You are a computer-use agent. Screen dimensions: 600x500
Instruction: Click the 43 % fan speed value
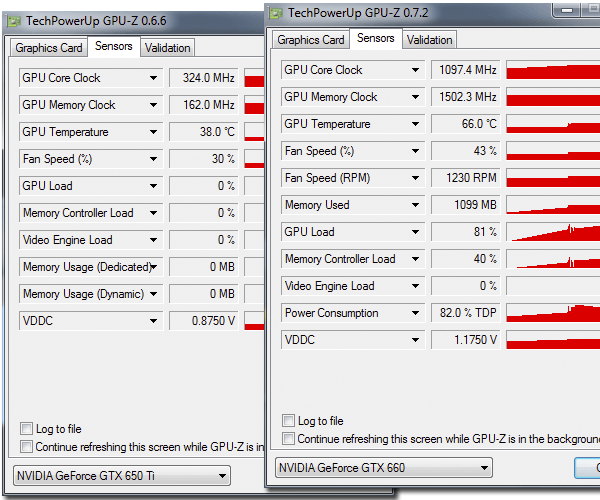click(x=466, y=151)
